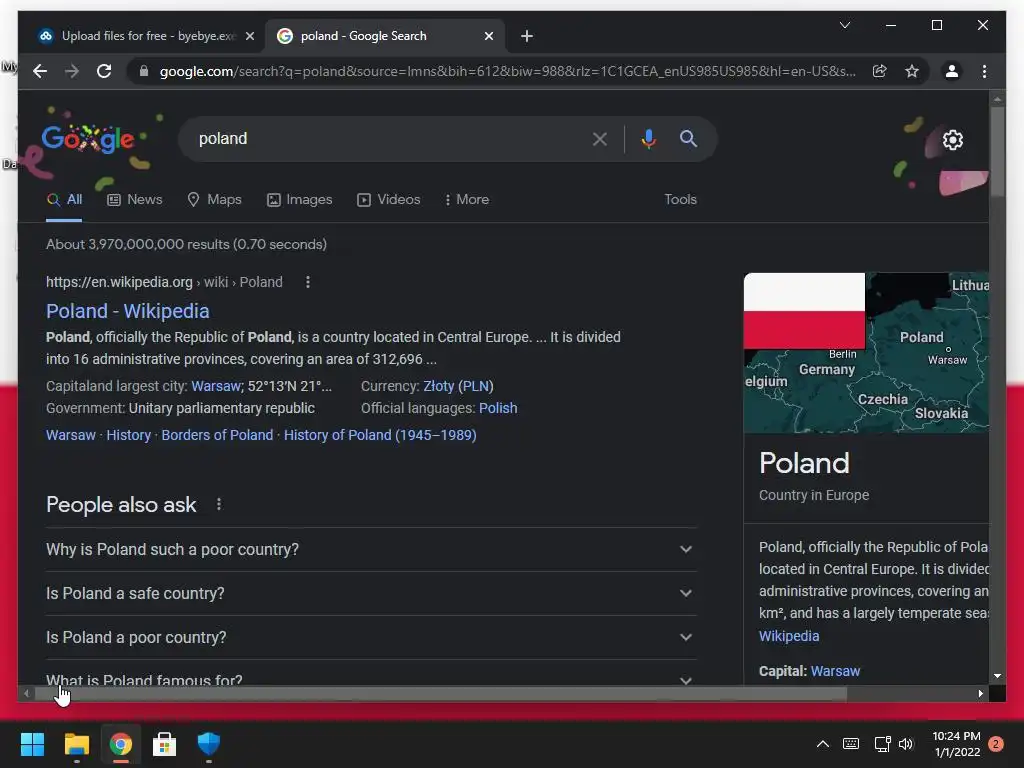Click the horizontal scrollbar right arrow
This screenshot has height=768, width=1024.
click(980, 694)
